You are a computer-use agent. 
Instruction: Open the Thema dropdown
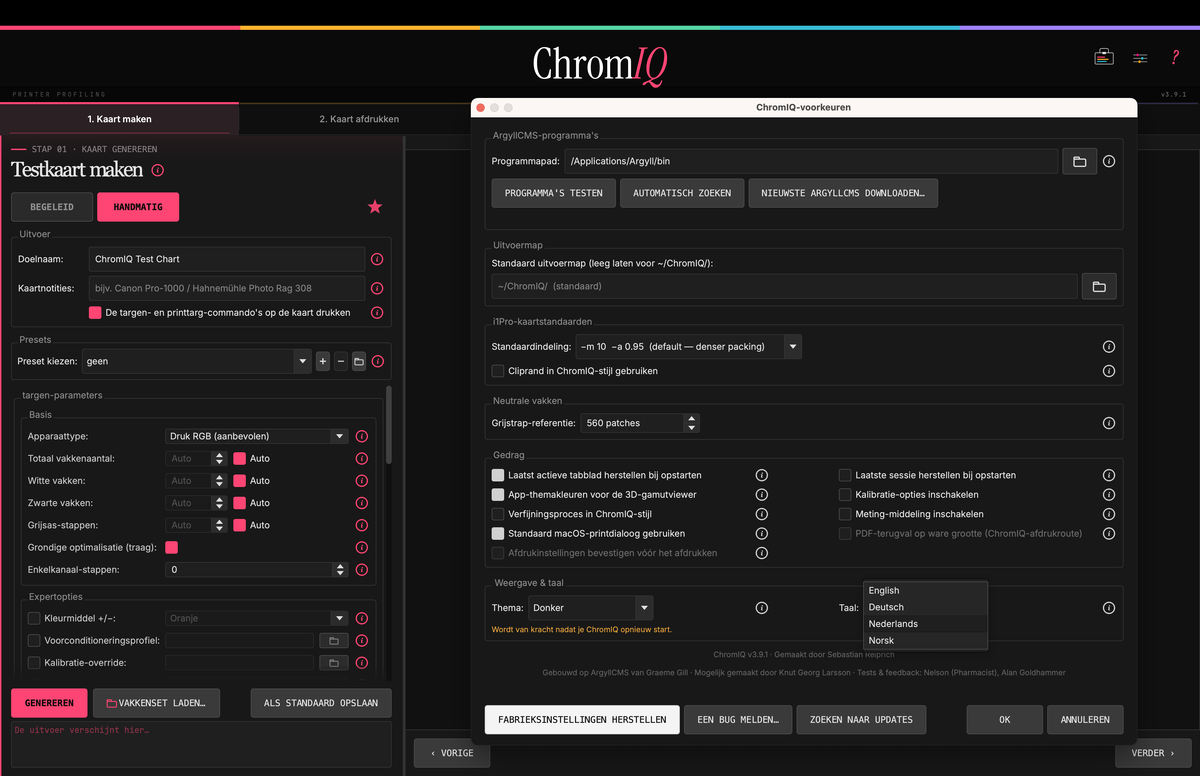click(x=590, y=607)
